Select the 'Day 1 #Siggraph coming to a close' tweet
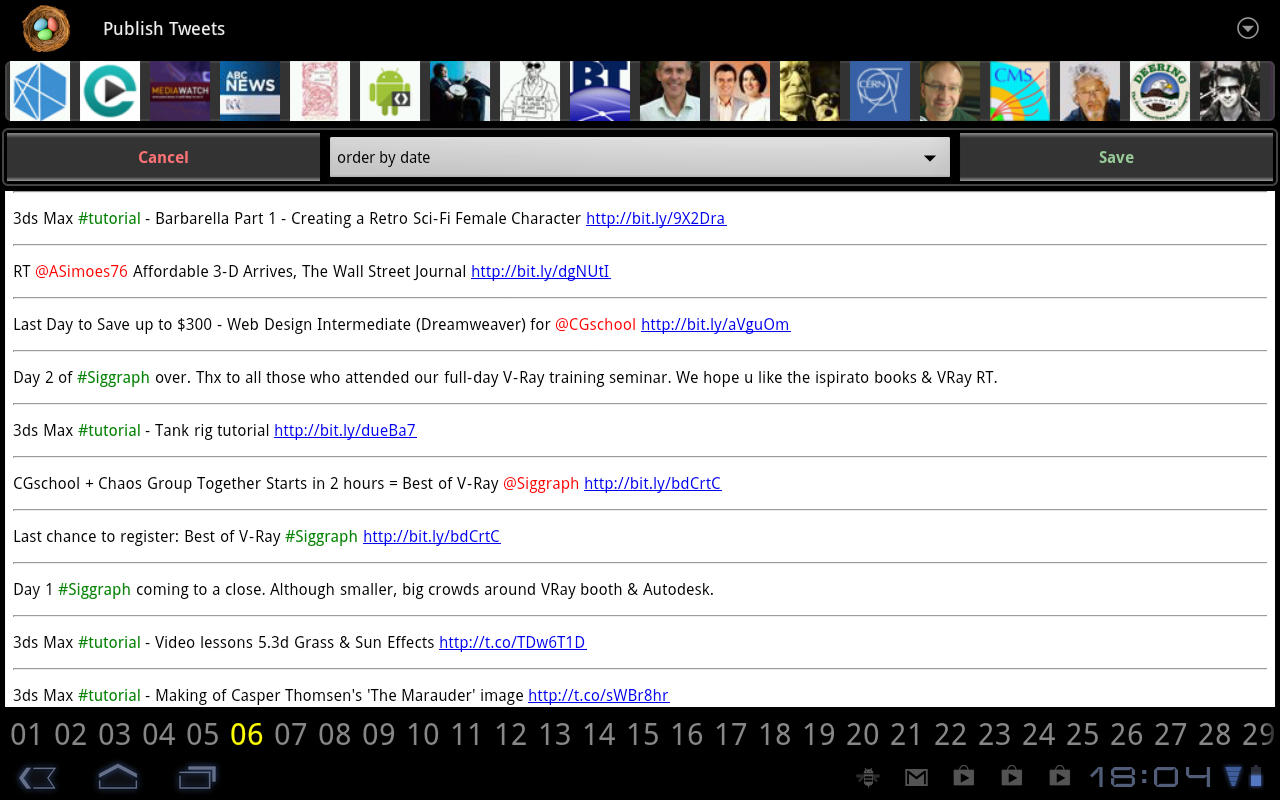The image size is (1280, 800). pos(640,589)
